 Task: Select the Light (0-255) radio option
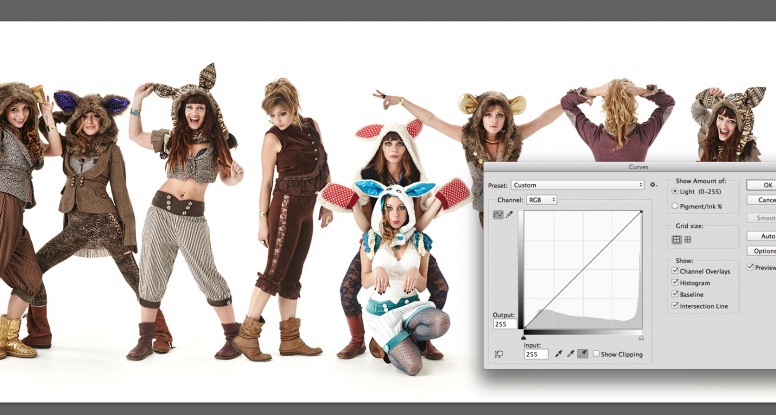point(675,191)
